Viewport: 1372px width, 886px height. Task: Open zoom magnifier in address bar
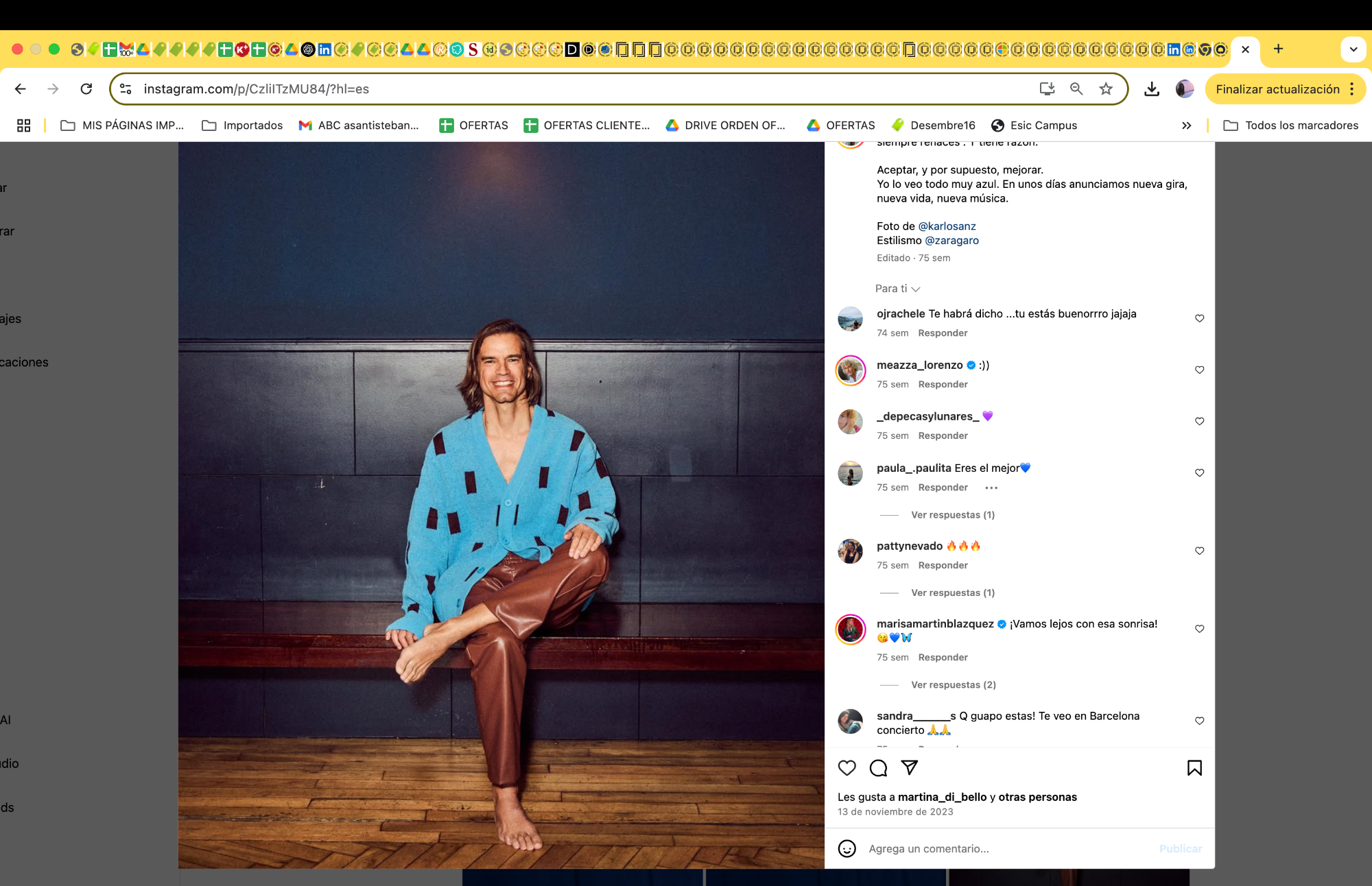tap(1076, 88)
